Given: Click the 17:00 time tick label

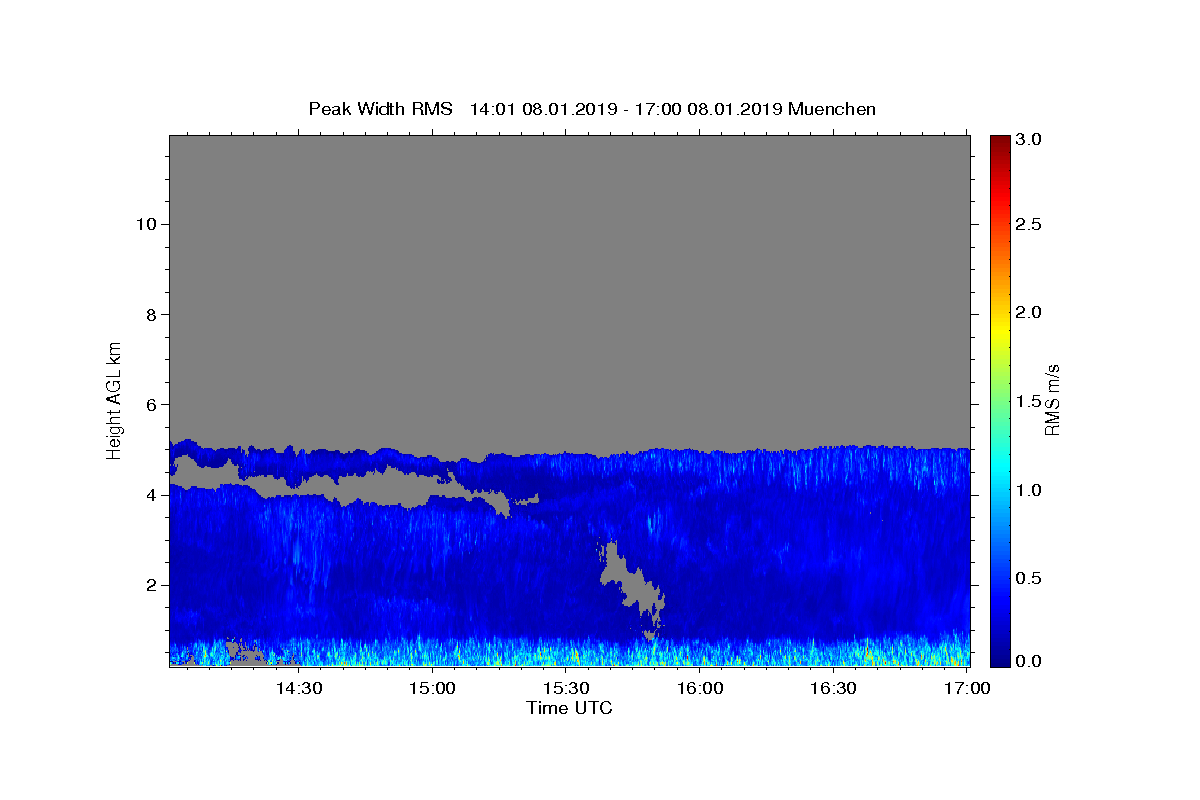Looking at the screenshot, I should 967,689.
